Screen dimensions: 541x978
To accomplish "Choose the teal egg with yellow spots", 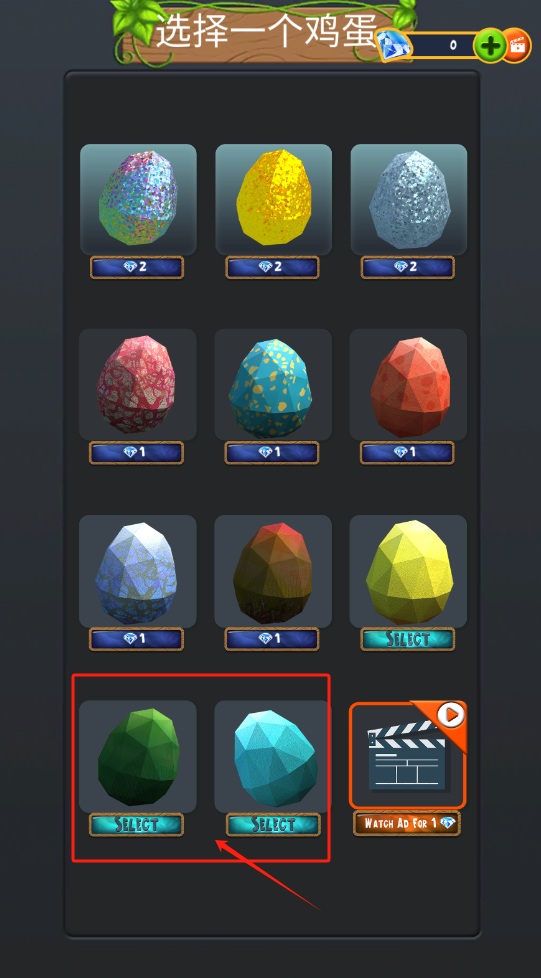I will [273, 384].
